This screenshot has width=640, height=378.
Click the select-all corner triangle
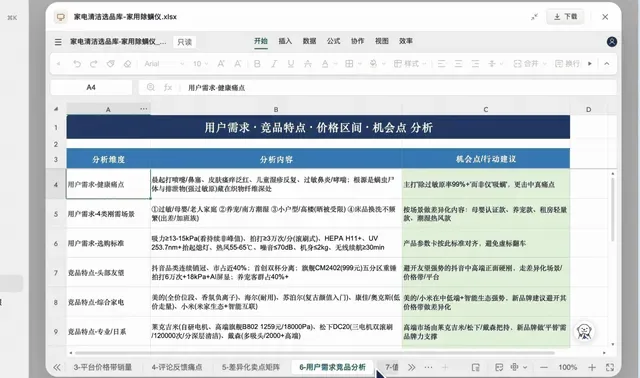(56, 109)
